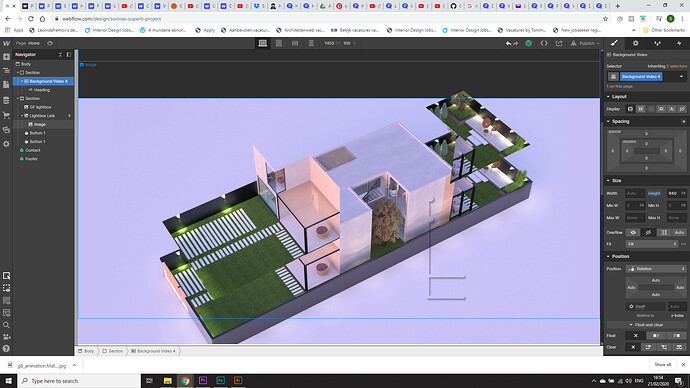Click the share project icon
The image size is (690, 388).
559,43
